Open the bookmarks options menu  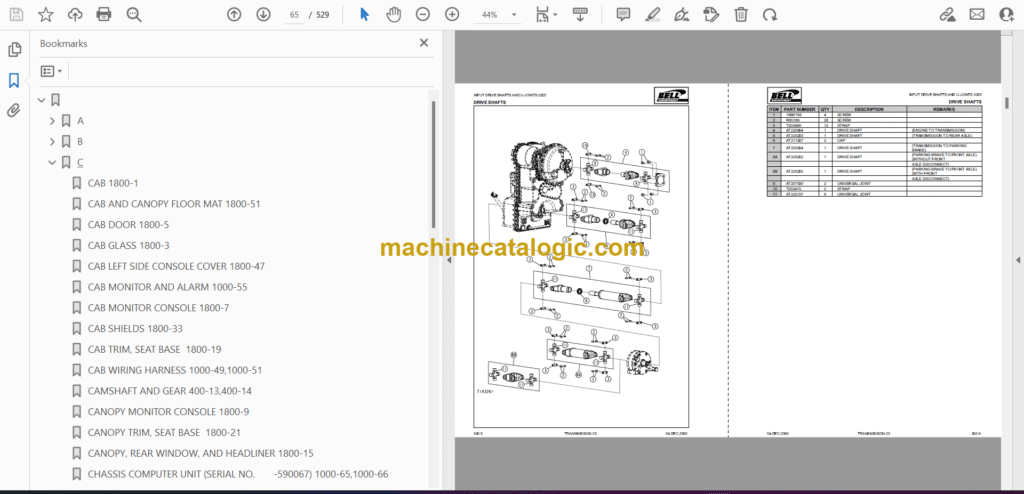pos(52,71)
